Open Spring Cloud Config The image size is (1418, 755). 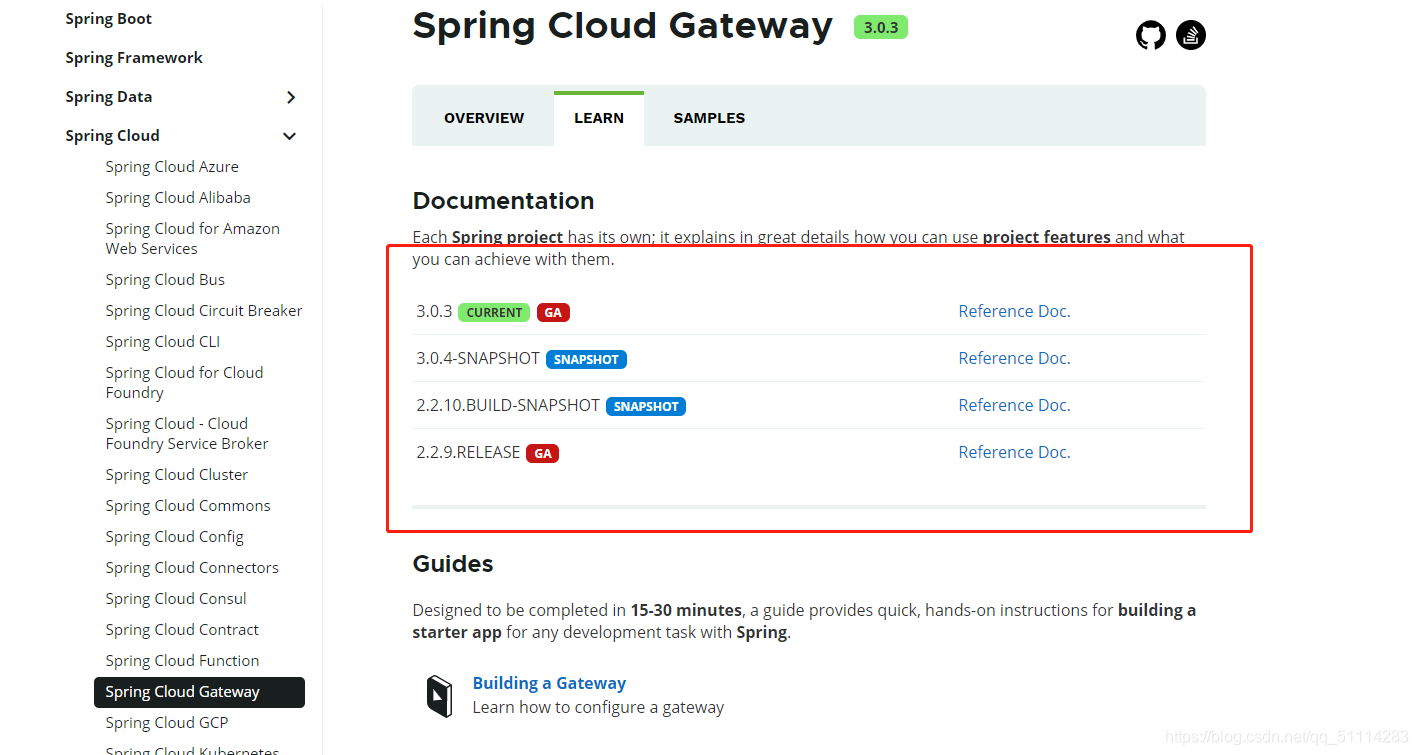175,537
